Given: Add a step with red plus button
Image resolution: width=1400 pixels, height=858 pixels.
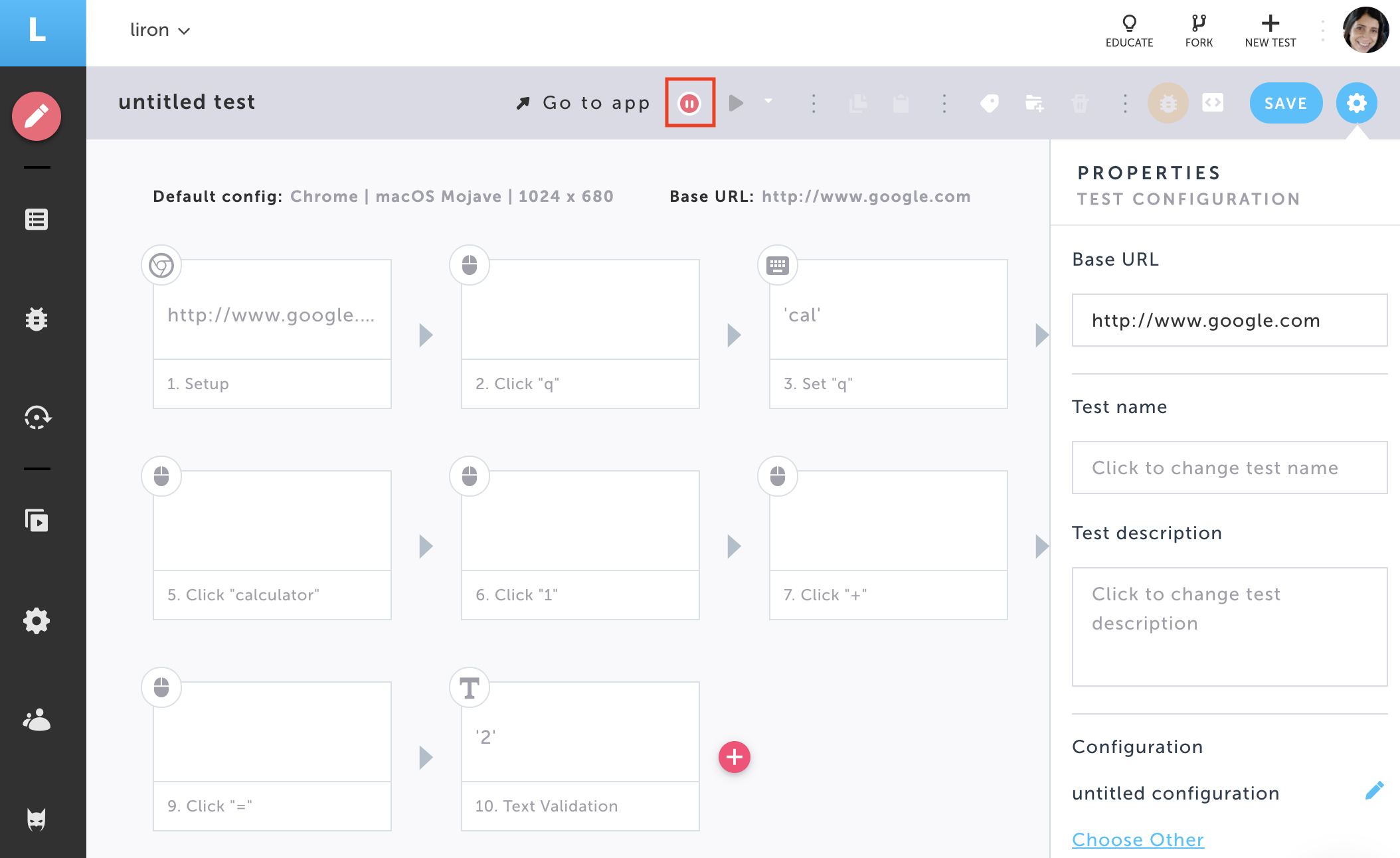Looking at the screenshot, I should 734,757.
